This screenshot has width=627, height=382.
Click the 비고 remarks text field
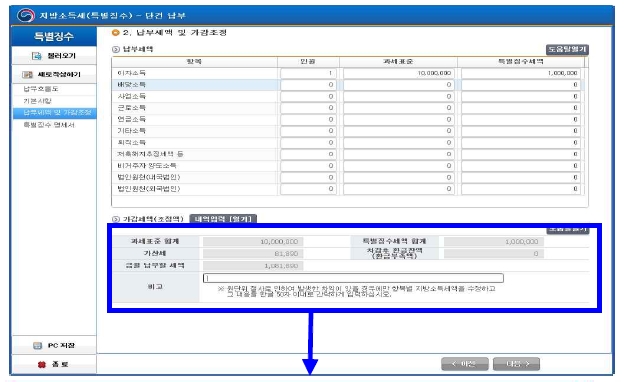coord(353,278)
